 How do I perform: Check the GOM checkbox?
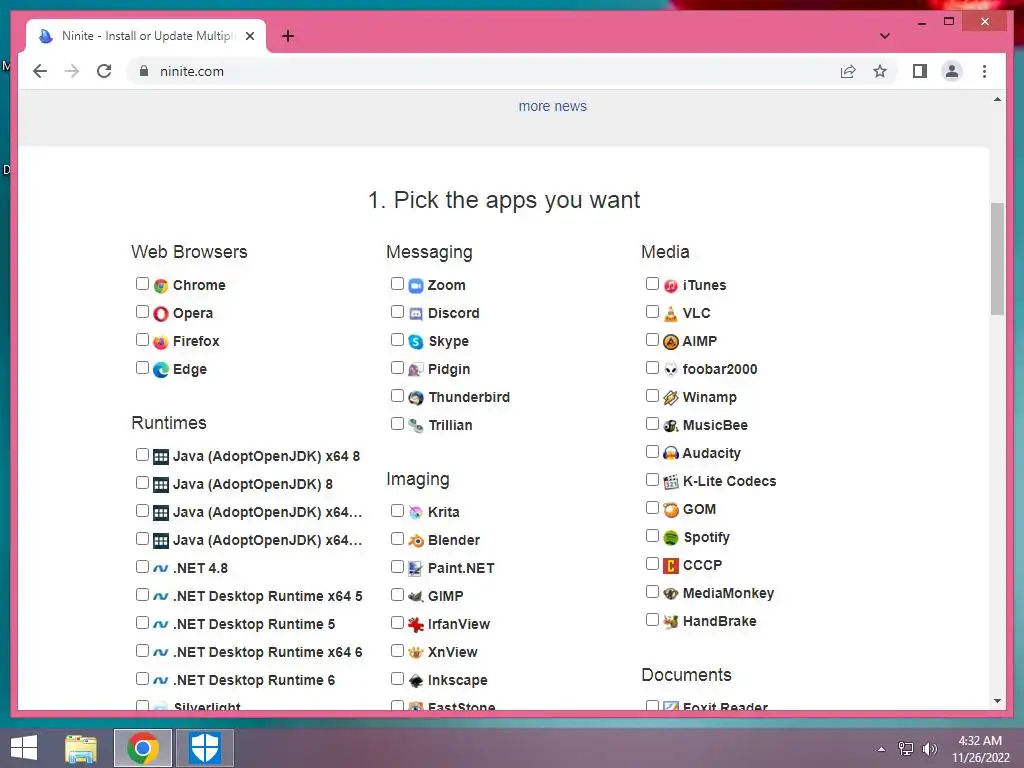(652, 507)
